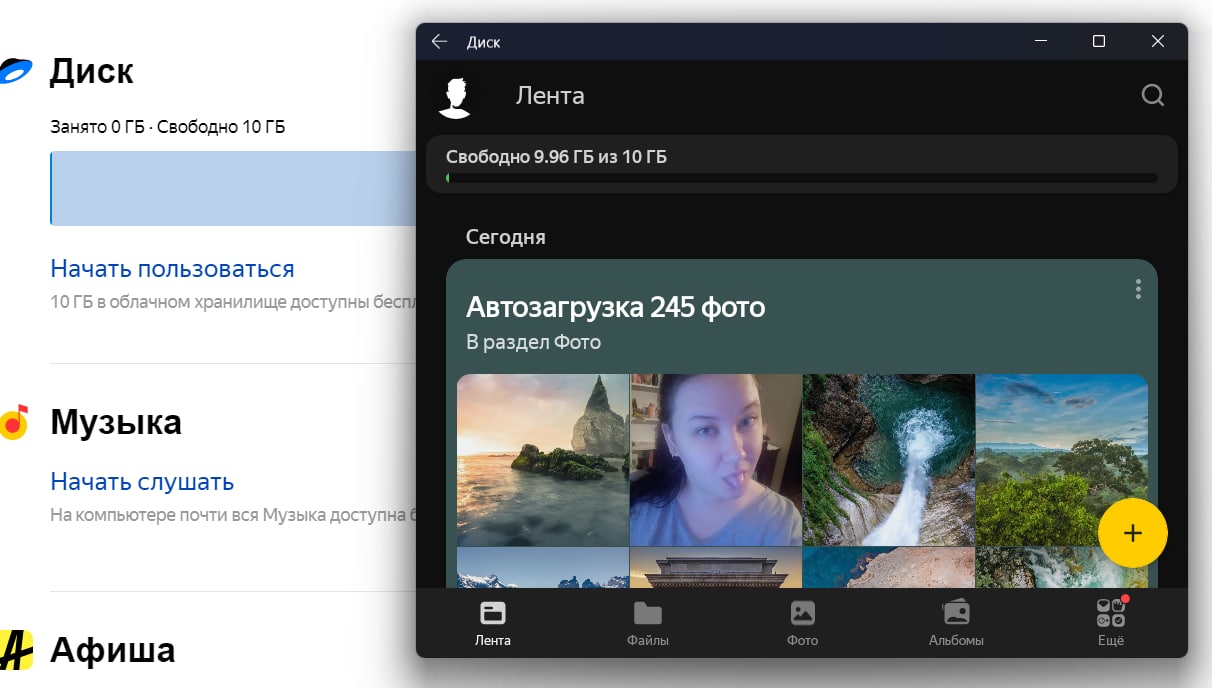1212x688 pixels.
Task: Go back using the arrow in Диск title bar
Action: 439,42
